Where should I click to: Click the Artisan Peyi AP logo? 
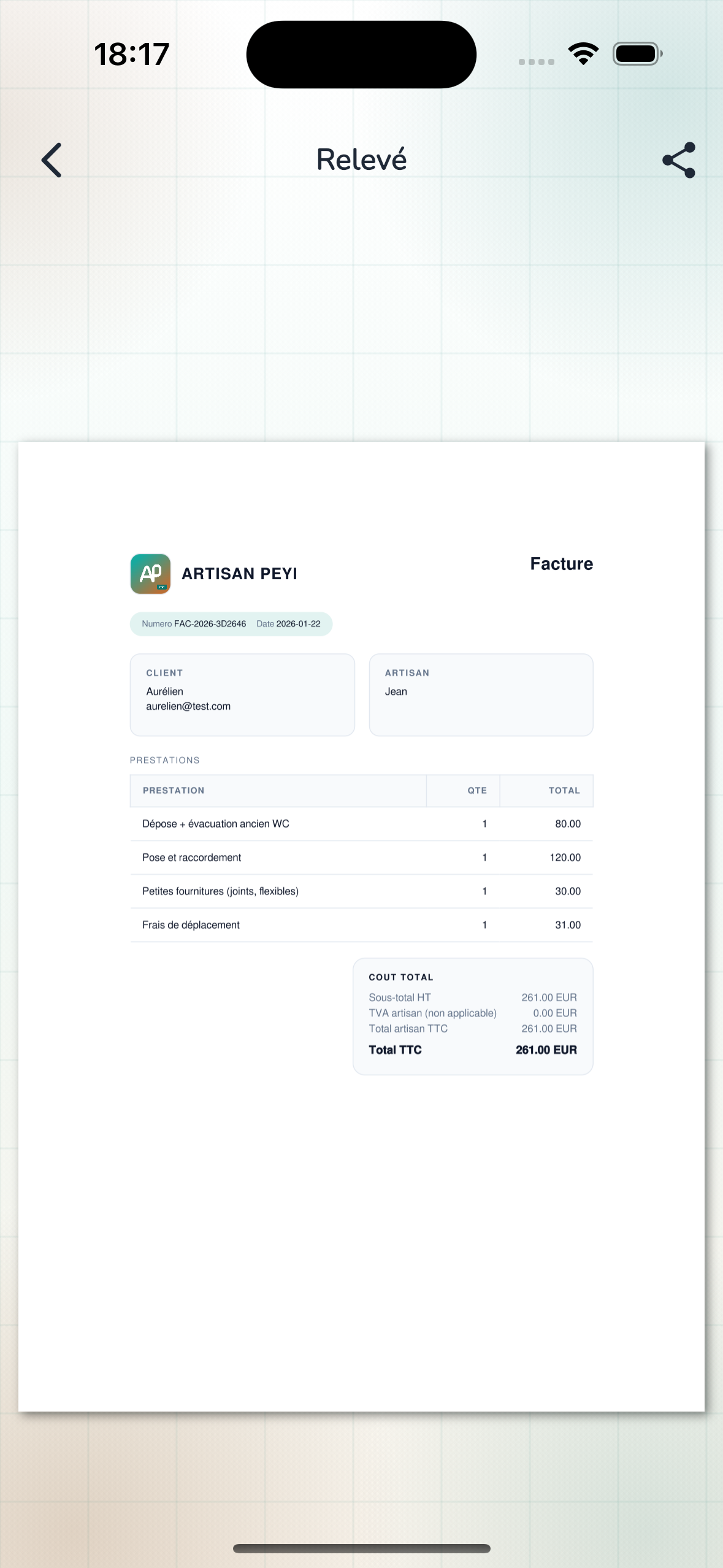pos(150,574)
